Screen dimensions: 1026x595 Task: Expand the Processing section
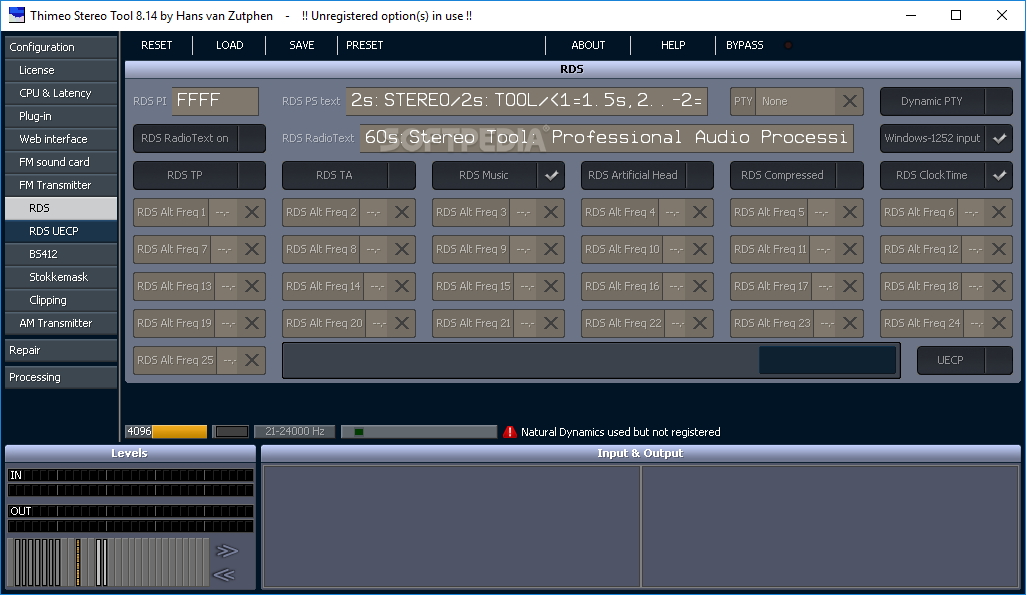click(x=61, y=377)
